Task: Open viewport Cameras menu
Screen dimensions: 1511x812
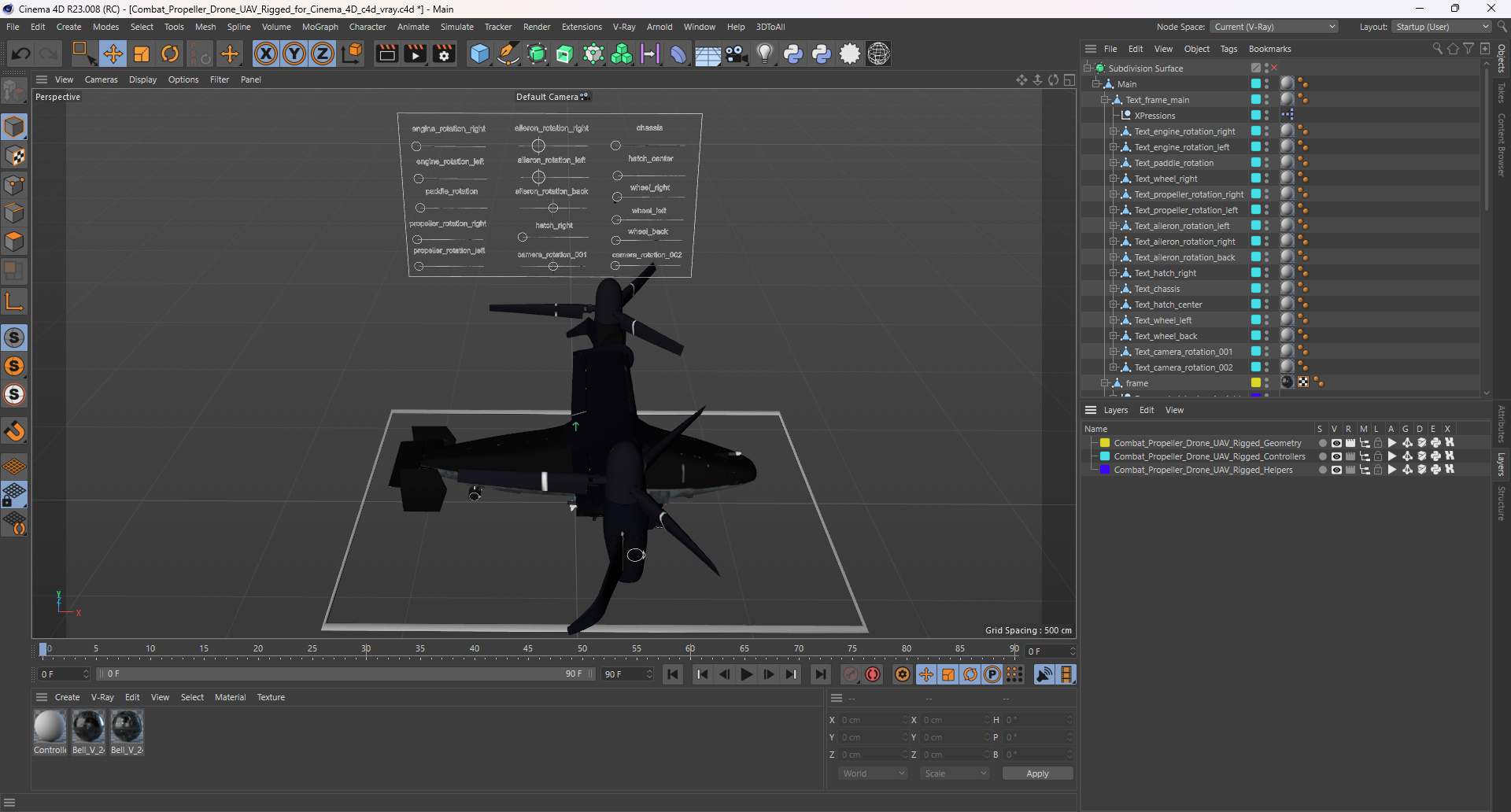Action: tap(101, 79)
